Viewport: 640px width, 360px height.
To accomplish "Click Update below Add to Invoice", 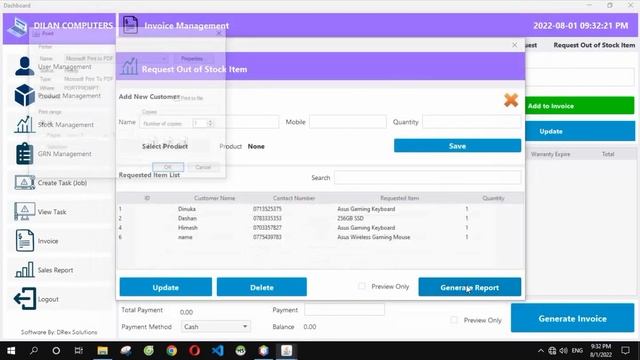I will pos(580,131).
